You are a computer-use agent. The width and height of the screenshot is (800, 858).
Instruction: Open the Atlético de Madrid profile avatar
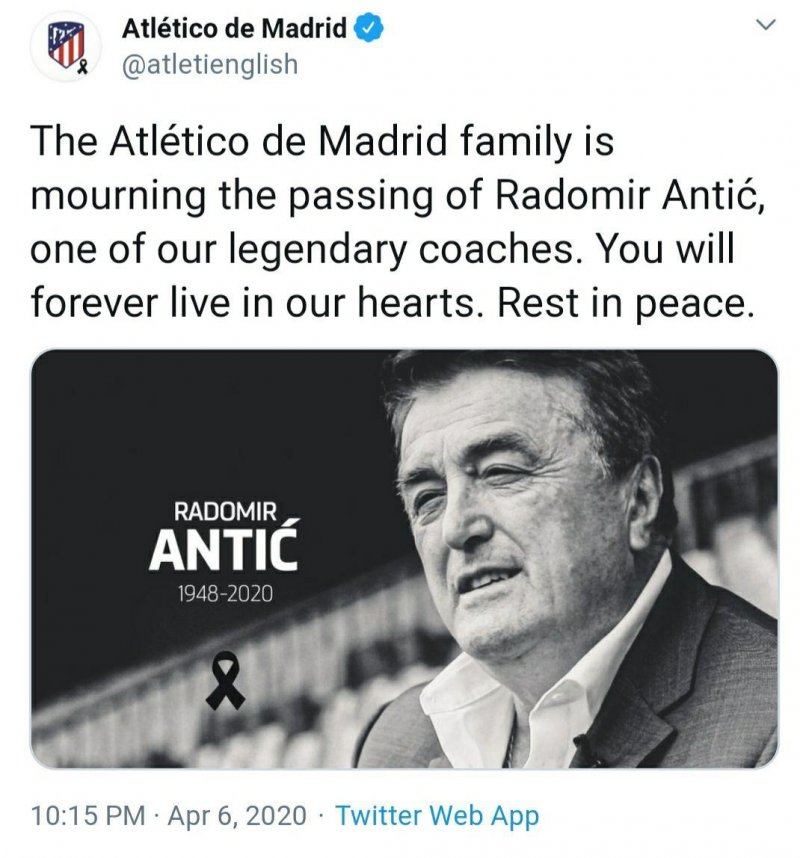[69, 47]
